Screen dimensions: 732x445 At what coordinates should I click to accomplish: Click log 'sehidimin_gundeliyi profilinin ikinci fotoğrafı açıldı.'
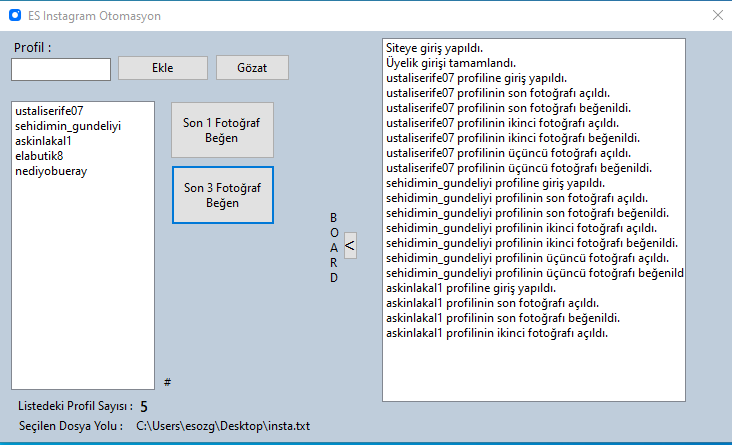pyautogui.click(x=521, y=228)
